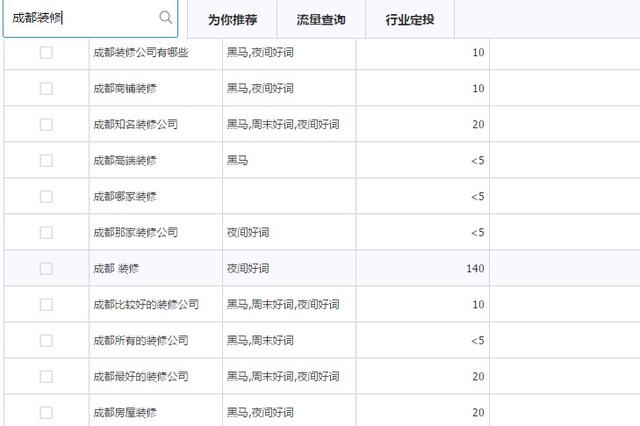Image resolution: width=640 pixels, height=426 pixels.
Task: Tick the 成都哪家装修 checkbox
Action: coord(46,196)
